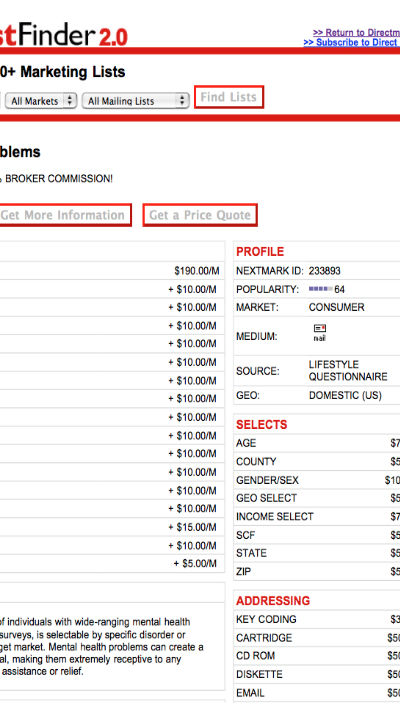
Task: Click the Finder 2.0 logo
Action: [64, 36]
